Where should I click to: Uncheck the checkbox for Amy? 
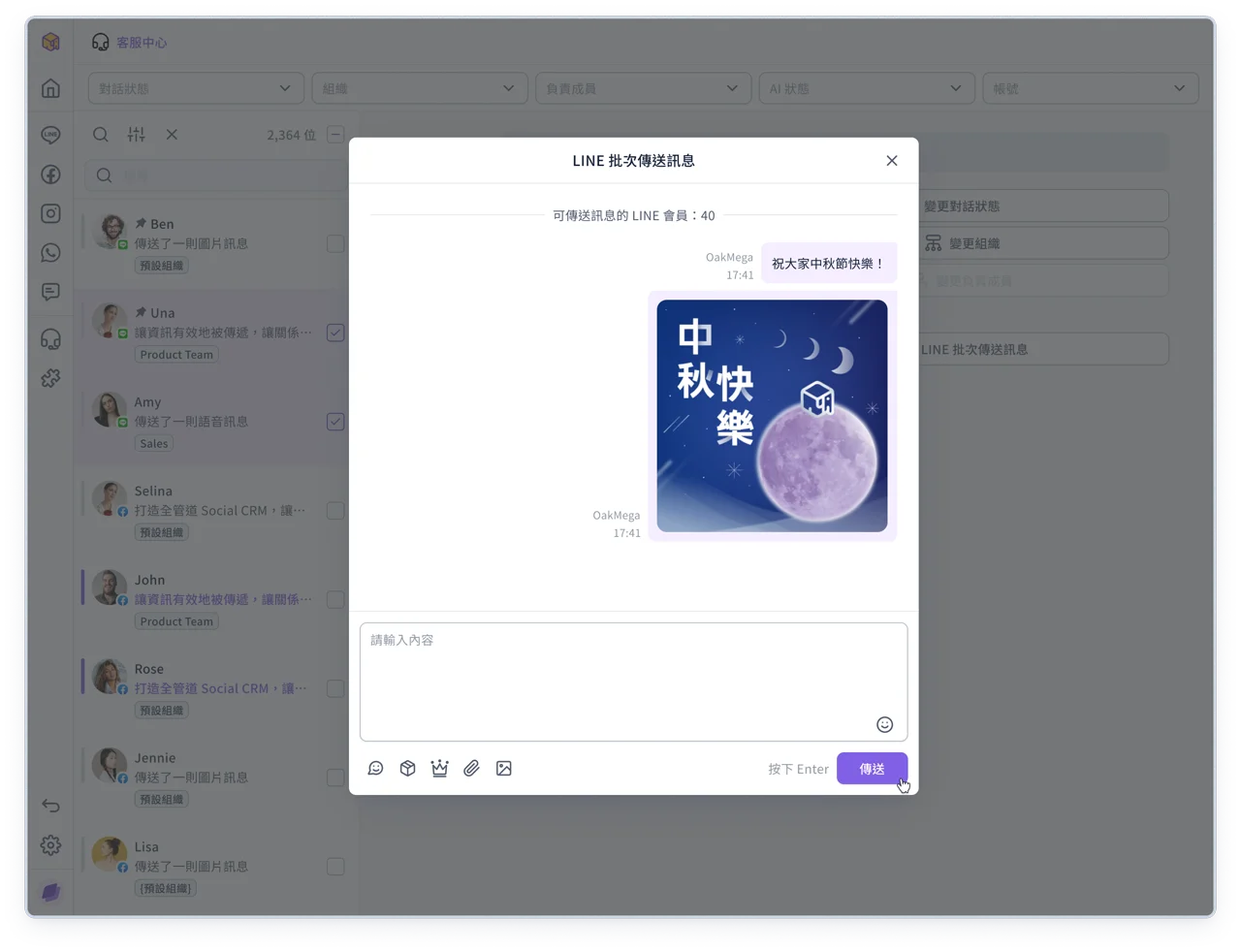tap(335, 422)
